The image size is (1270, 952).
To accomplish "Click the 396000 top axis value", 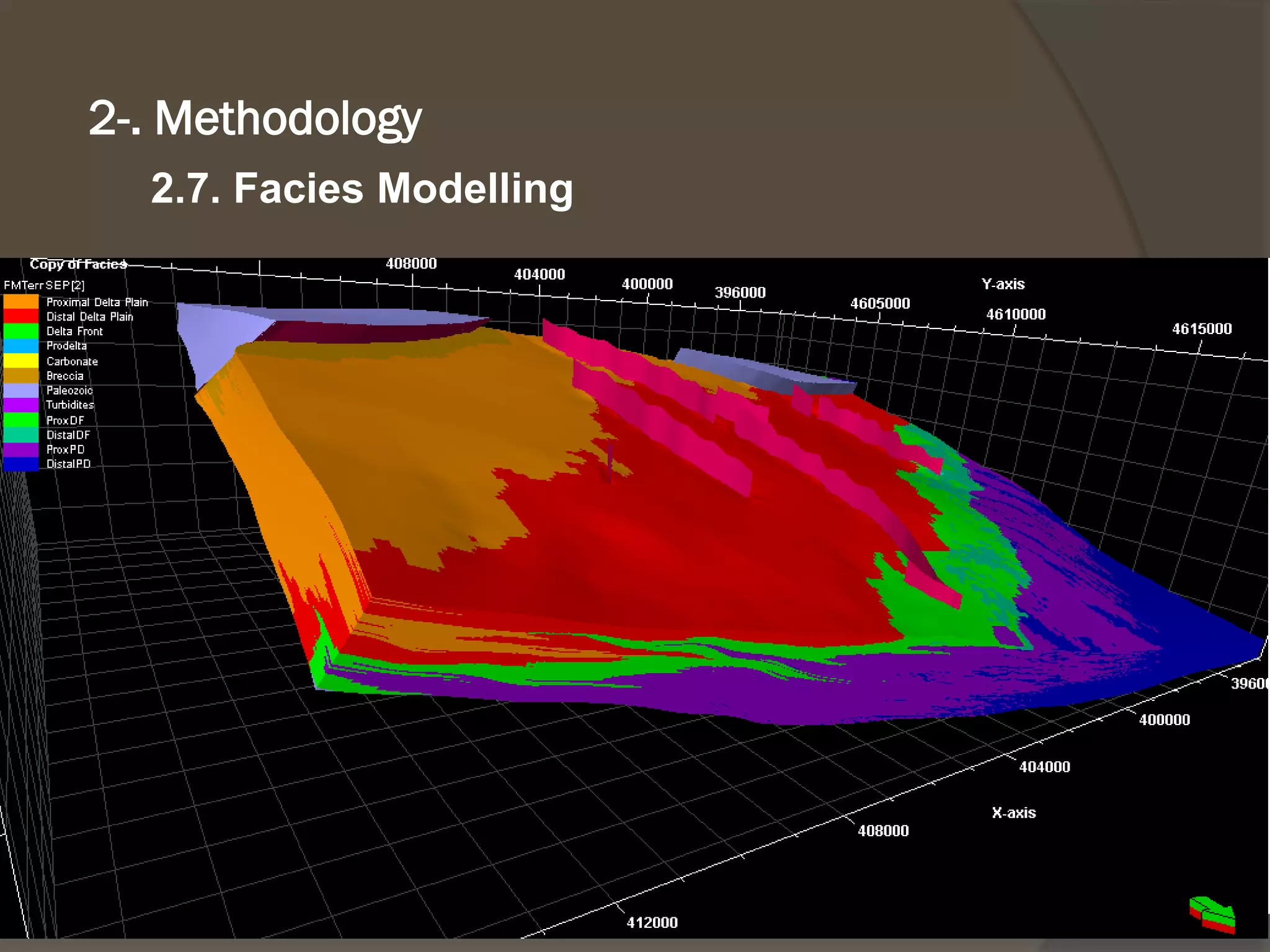I will [x=740, y=293].
